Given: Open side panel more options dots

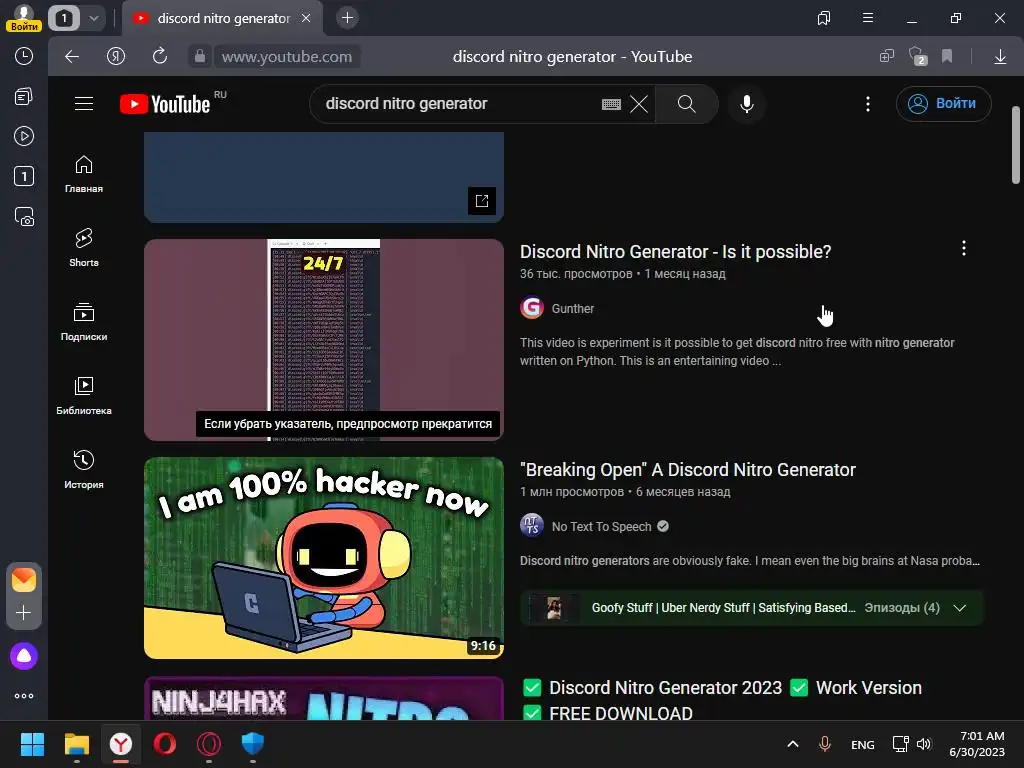Looking at the screenshot, I should 24,696.
